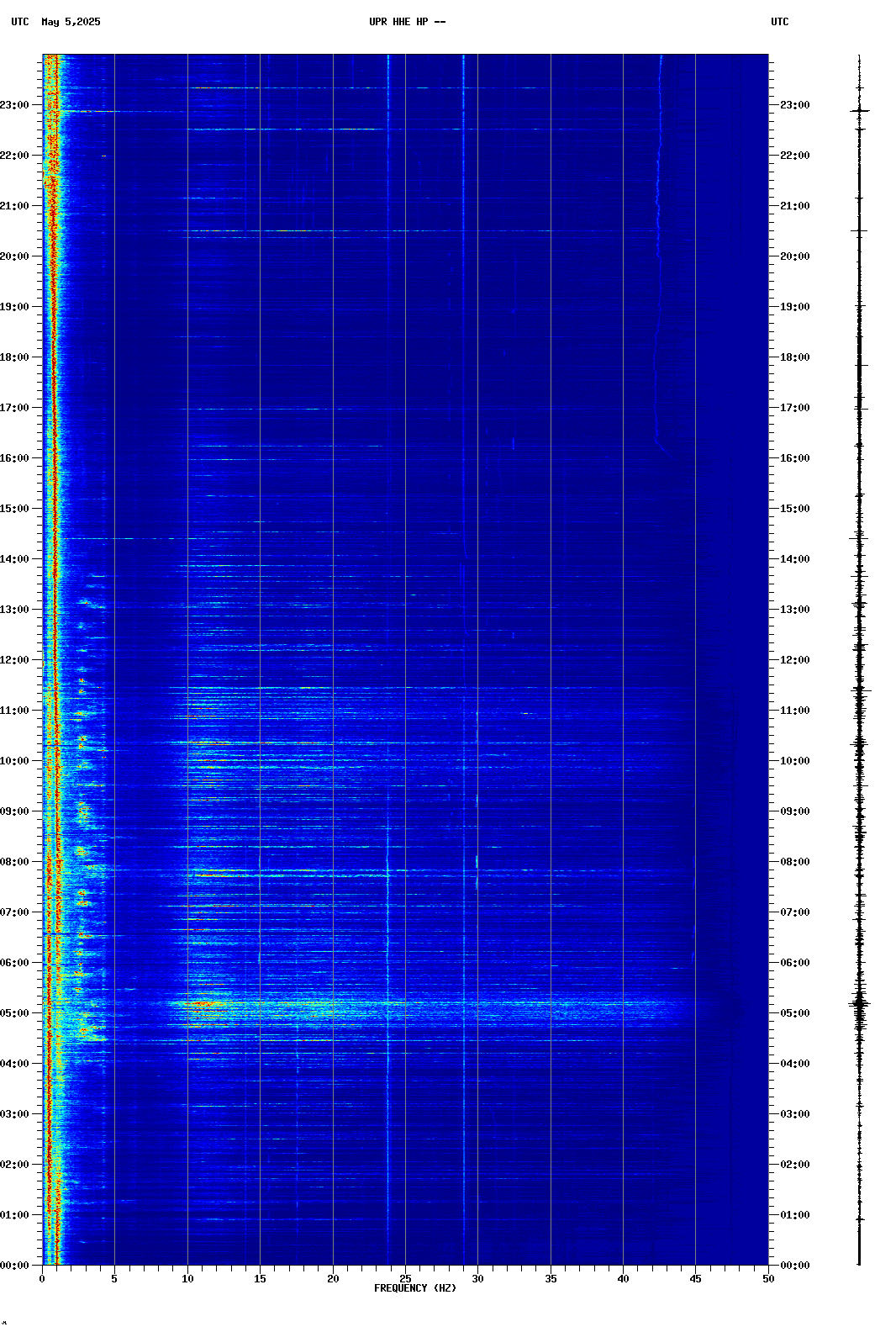Select the 50 Hz frequency tick label
The width and height of the screenshot is (896, 1332).
tap(768, 1279)
